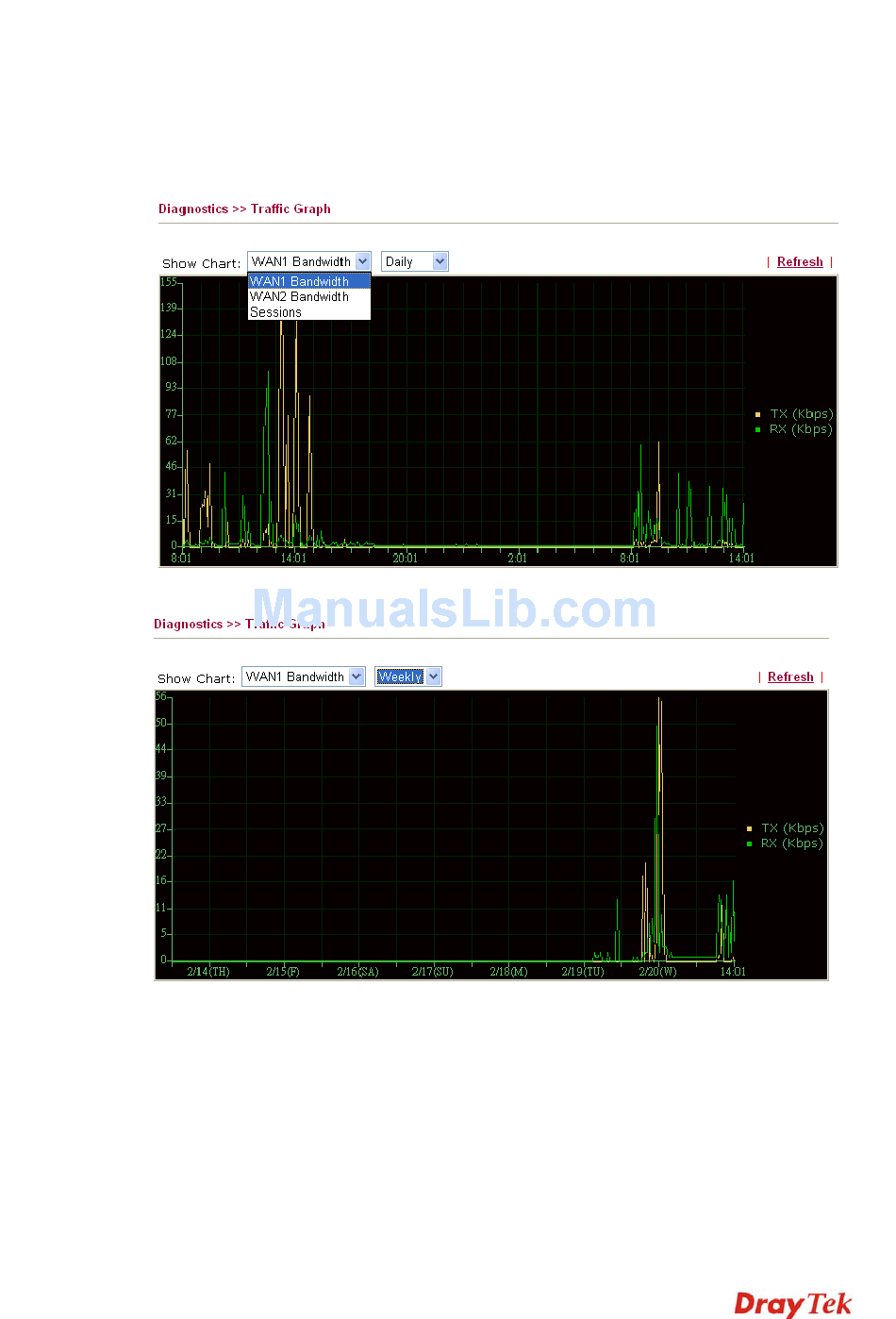Open the Daily period dropdown
The width and height of the screenshot is (896, 1319).
[414, 261]
